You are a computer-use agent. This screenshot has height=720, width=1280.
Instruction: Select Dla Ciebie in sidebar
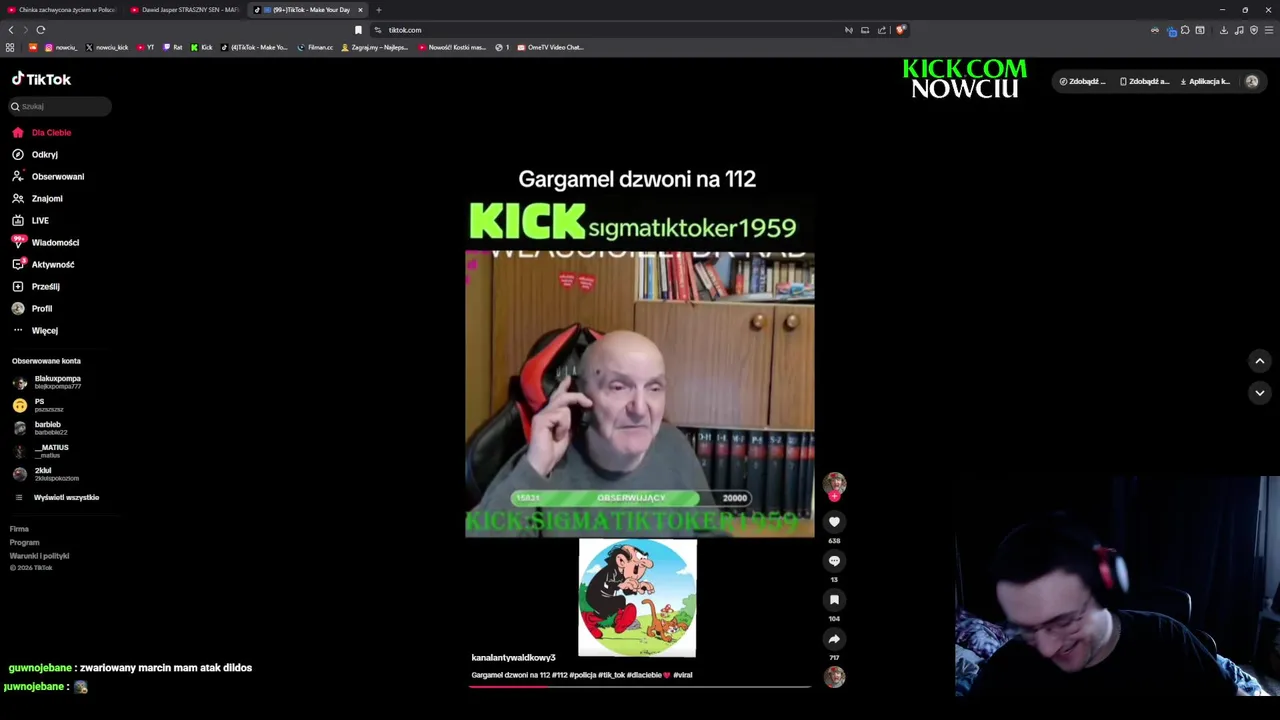pos(42,133)
